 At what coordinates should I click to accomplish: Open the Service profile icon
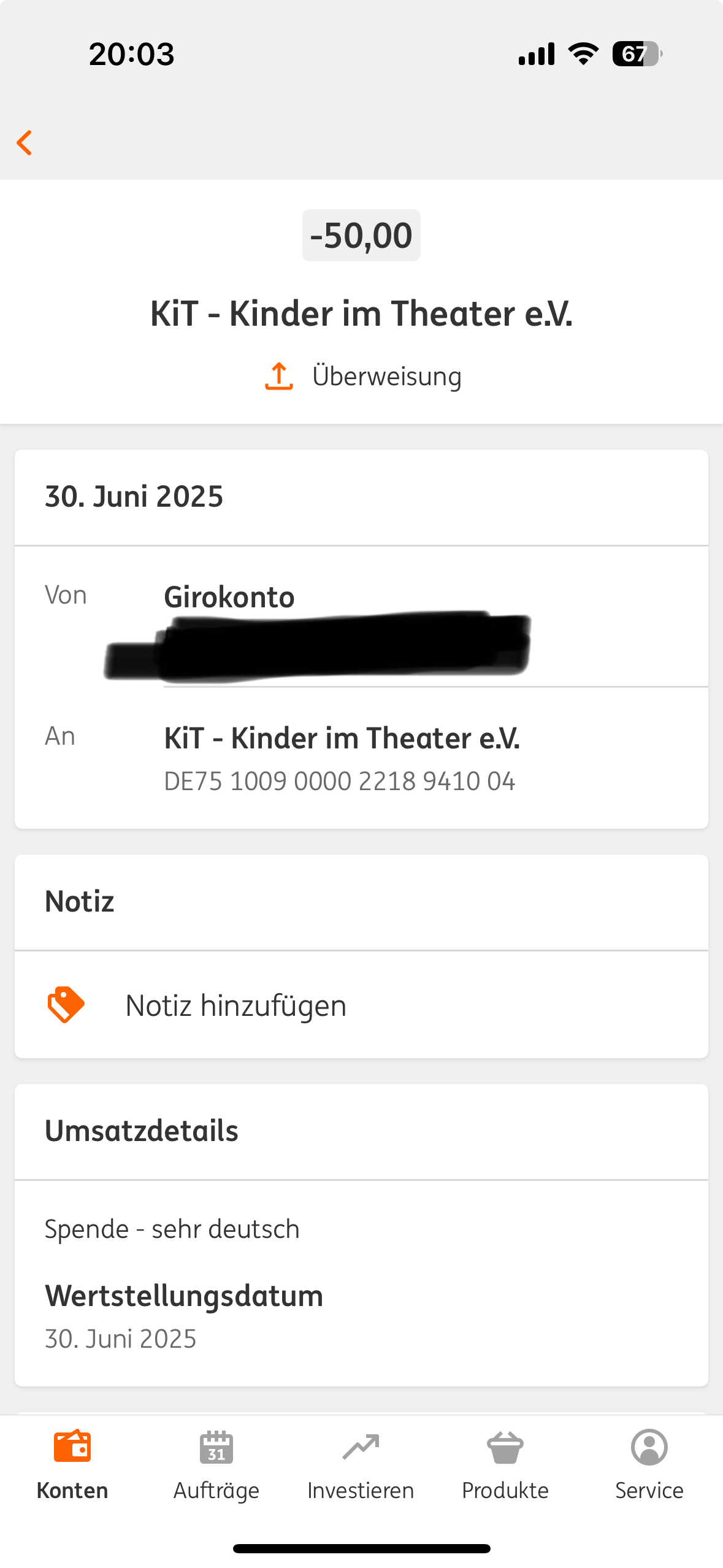649,1447
